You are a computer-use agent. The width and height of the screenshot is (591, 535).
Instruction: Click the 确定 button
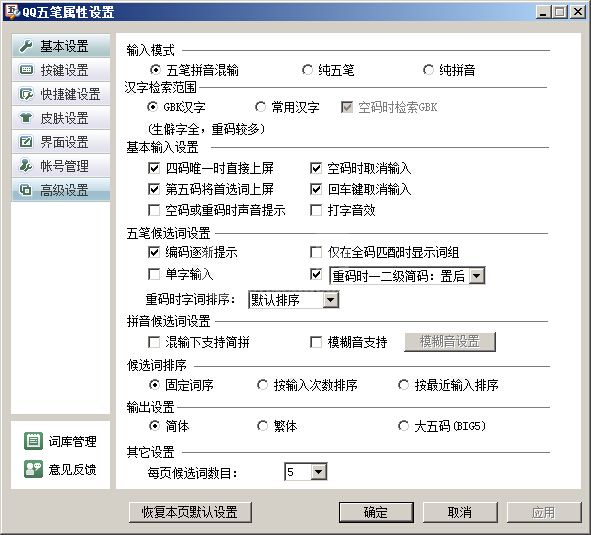(376, 512)
